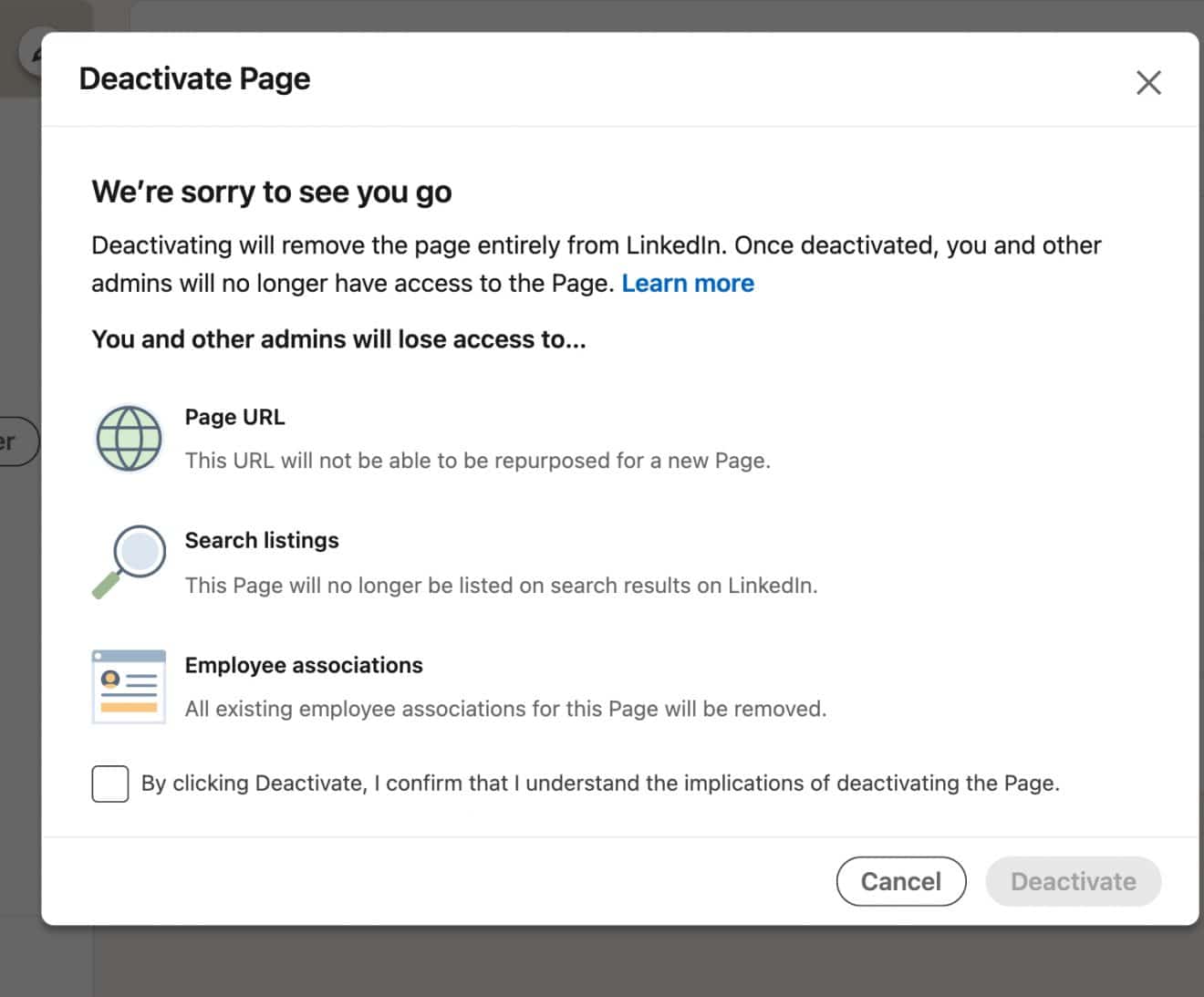Click the 'We're sorry to see you go' heading

coord(271,192)
